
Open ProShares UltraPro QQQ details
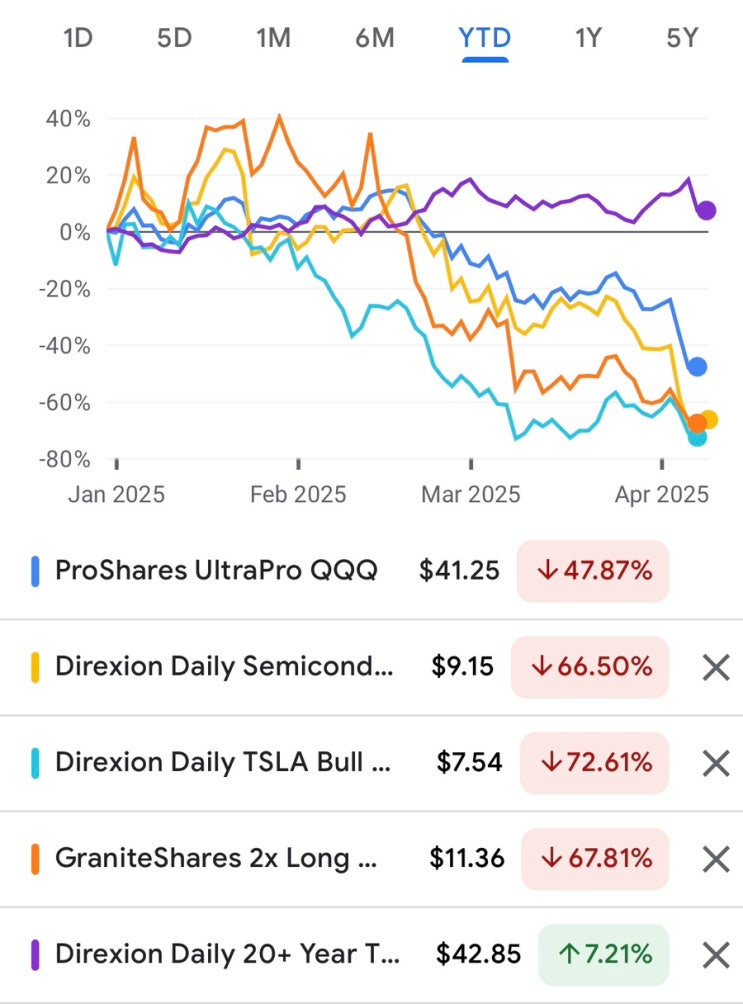click(216, 571)
